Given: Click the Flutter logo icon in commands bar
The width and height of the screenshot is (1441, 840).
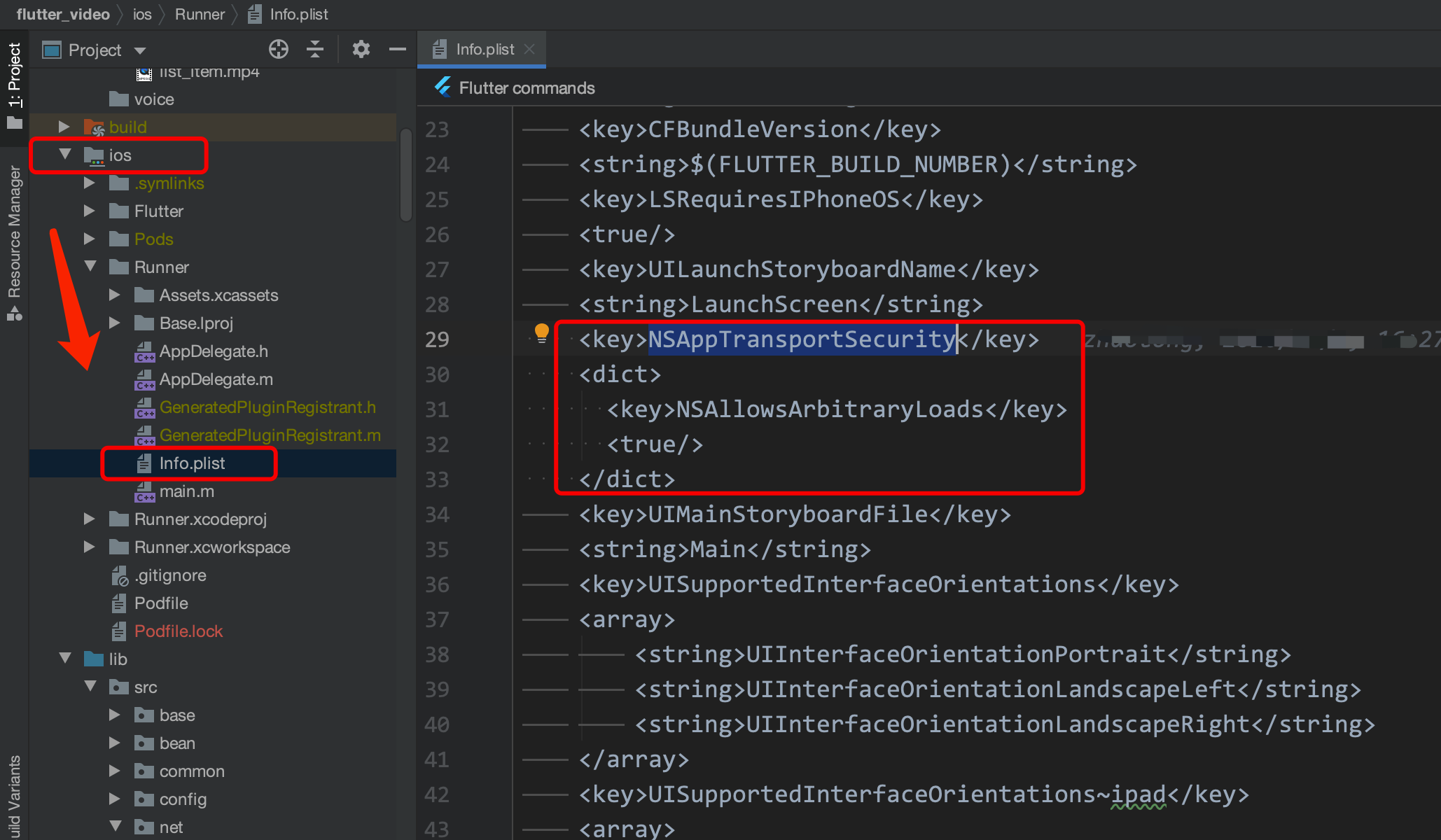Looking at the screenshot, I should click(443, 87).
